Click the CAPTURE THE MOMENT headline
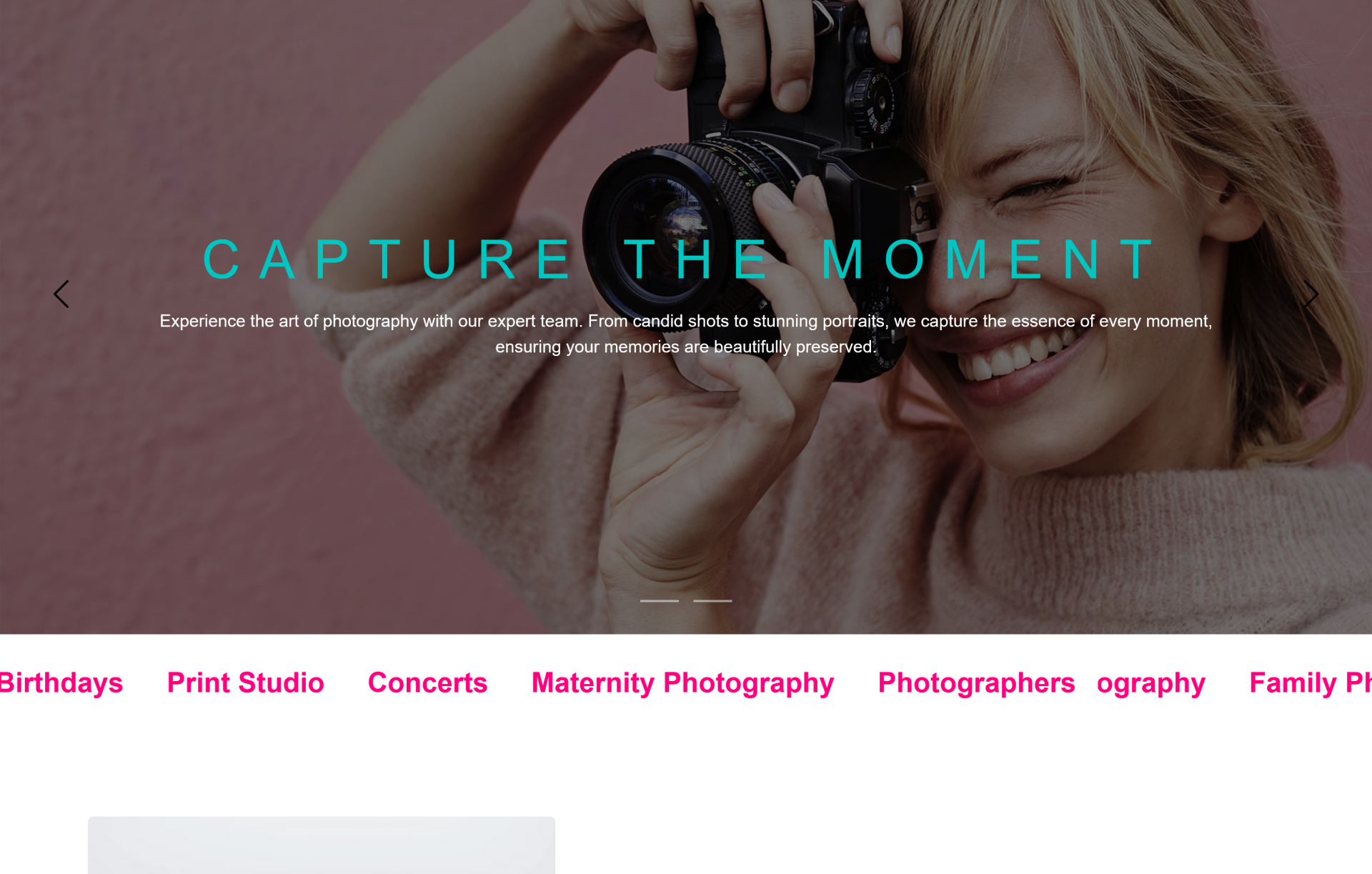The image size is (1372, 874). [679, 259]
